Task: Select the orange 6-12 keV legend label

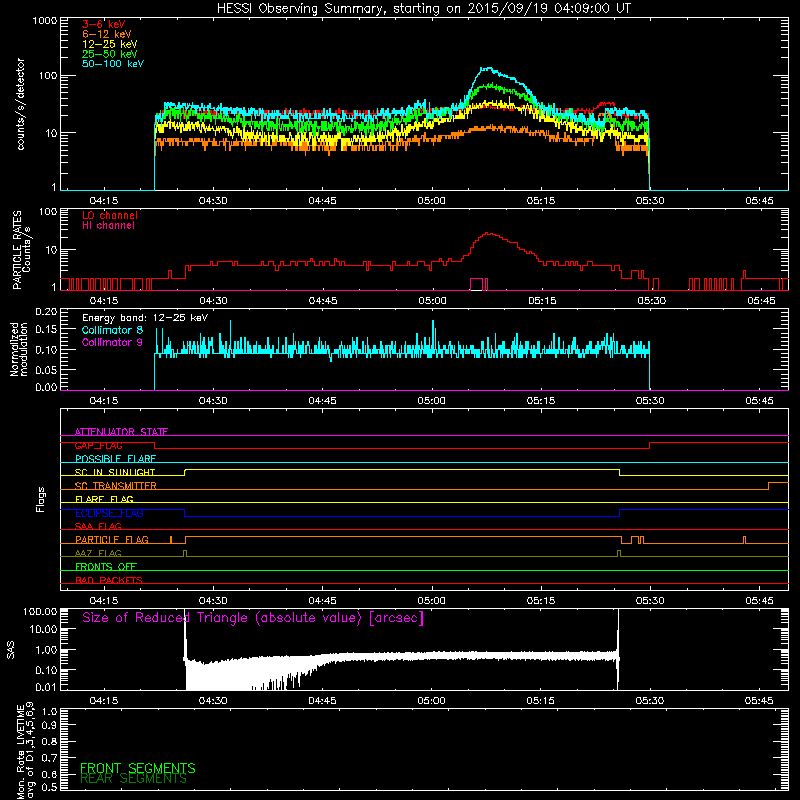Action: (107, 34)
